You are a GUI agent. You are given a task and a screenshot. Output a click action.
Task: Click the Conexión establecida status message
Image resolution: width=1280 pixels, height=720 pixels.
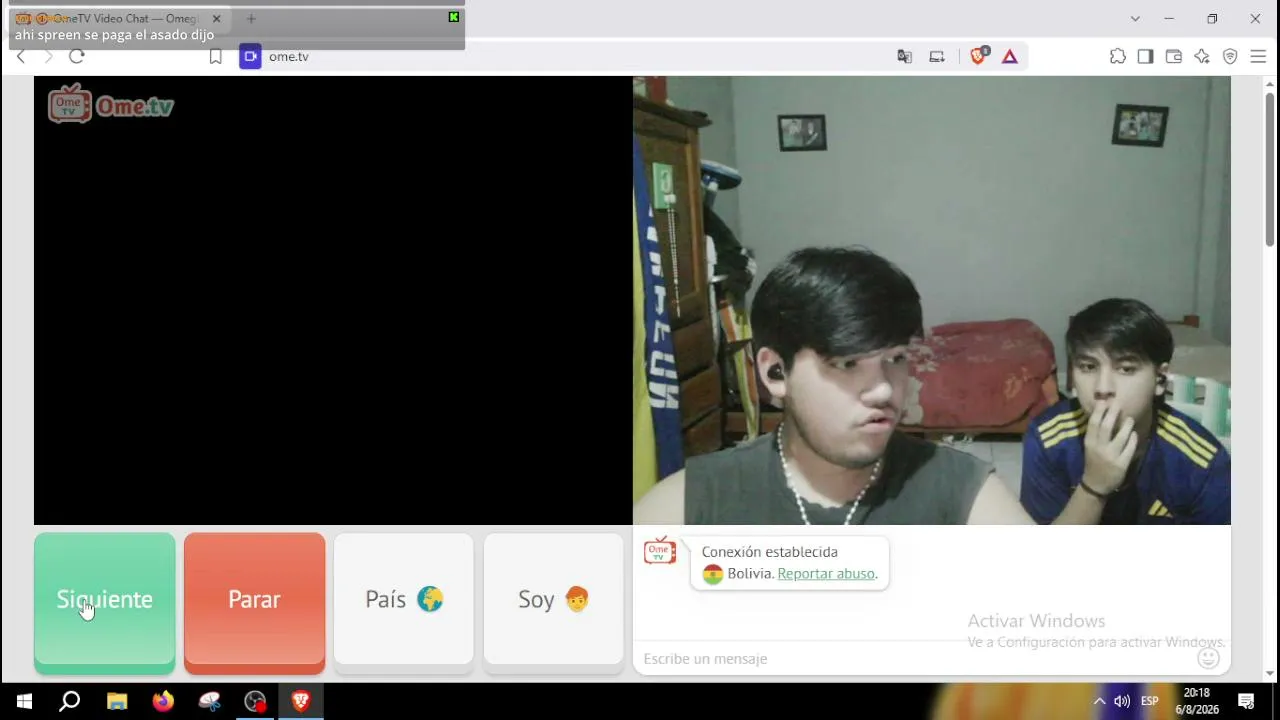tap(770, 552)
